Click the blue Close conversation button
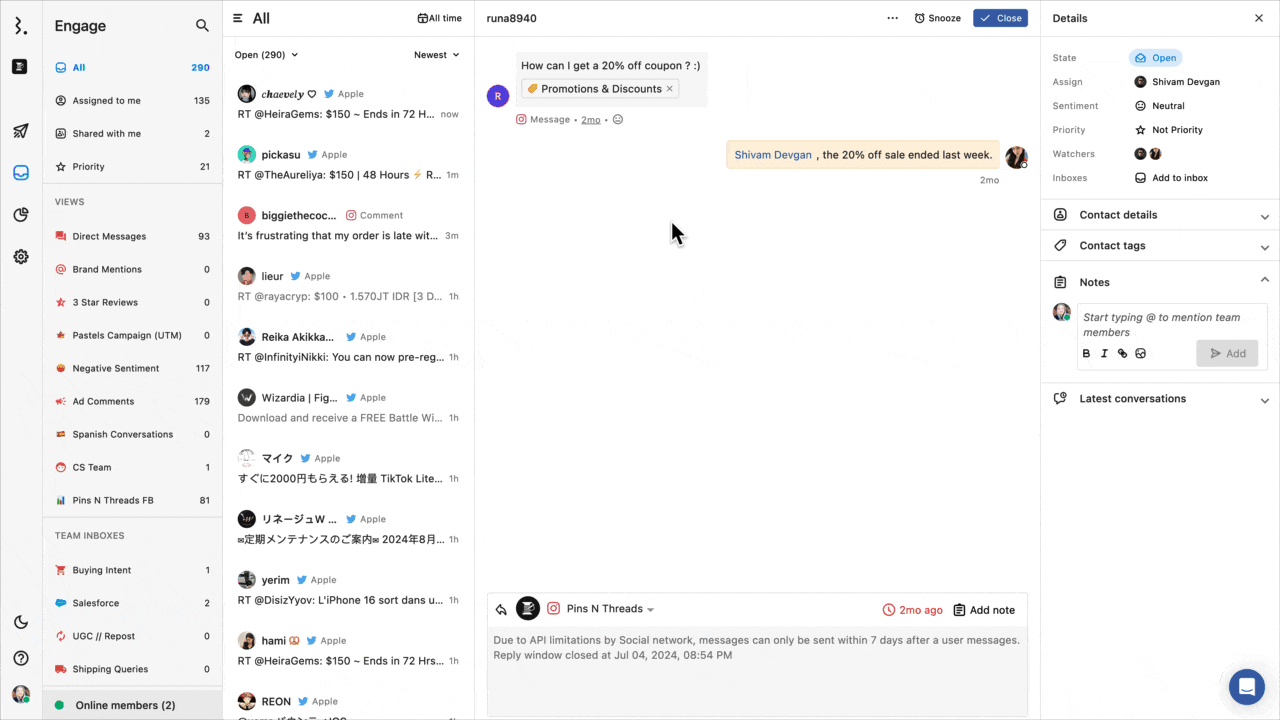The height and width of the screenshot is (720, 1280). pyautogui.click(x=1000, y=18)
